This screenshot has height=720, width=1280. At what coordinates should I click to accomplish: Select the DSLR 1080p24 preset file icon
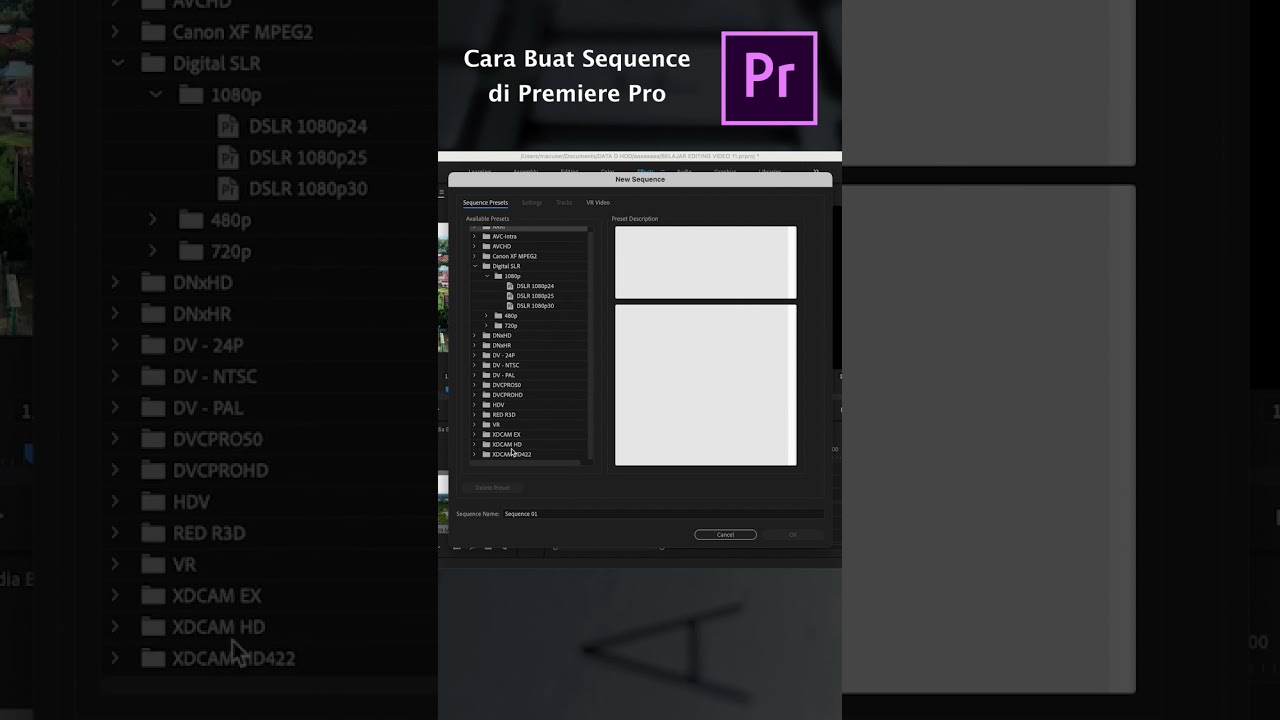pyautogui.click(x=510, y=286)
